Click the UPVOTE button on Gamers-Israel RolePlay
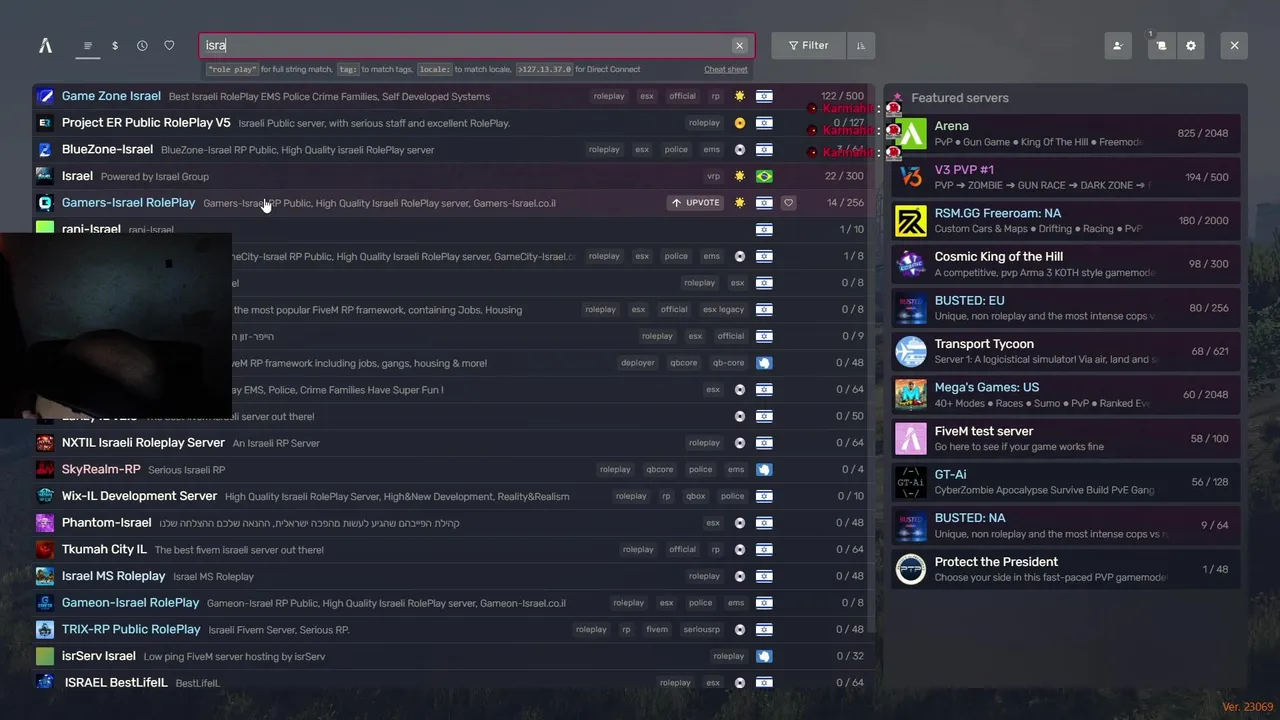This screenshot has height=720, width=1280. (696, 202)
